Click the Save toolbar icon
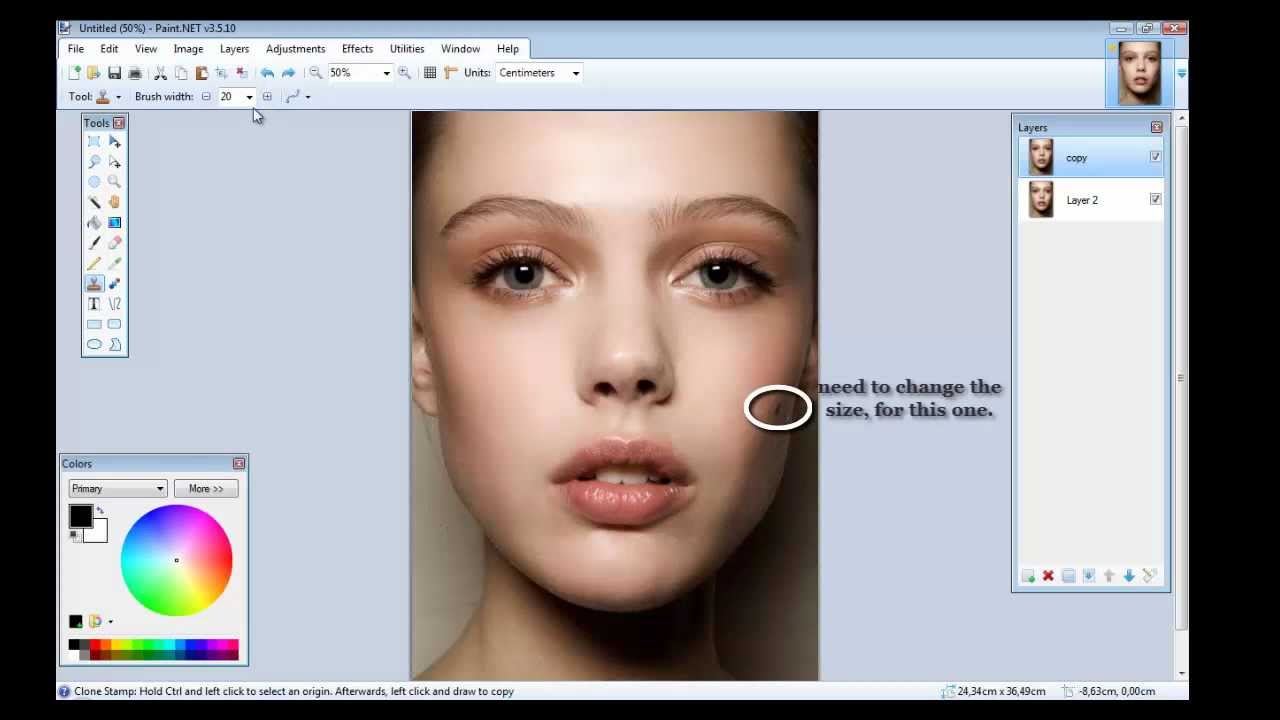 [114, 73]
